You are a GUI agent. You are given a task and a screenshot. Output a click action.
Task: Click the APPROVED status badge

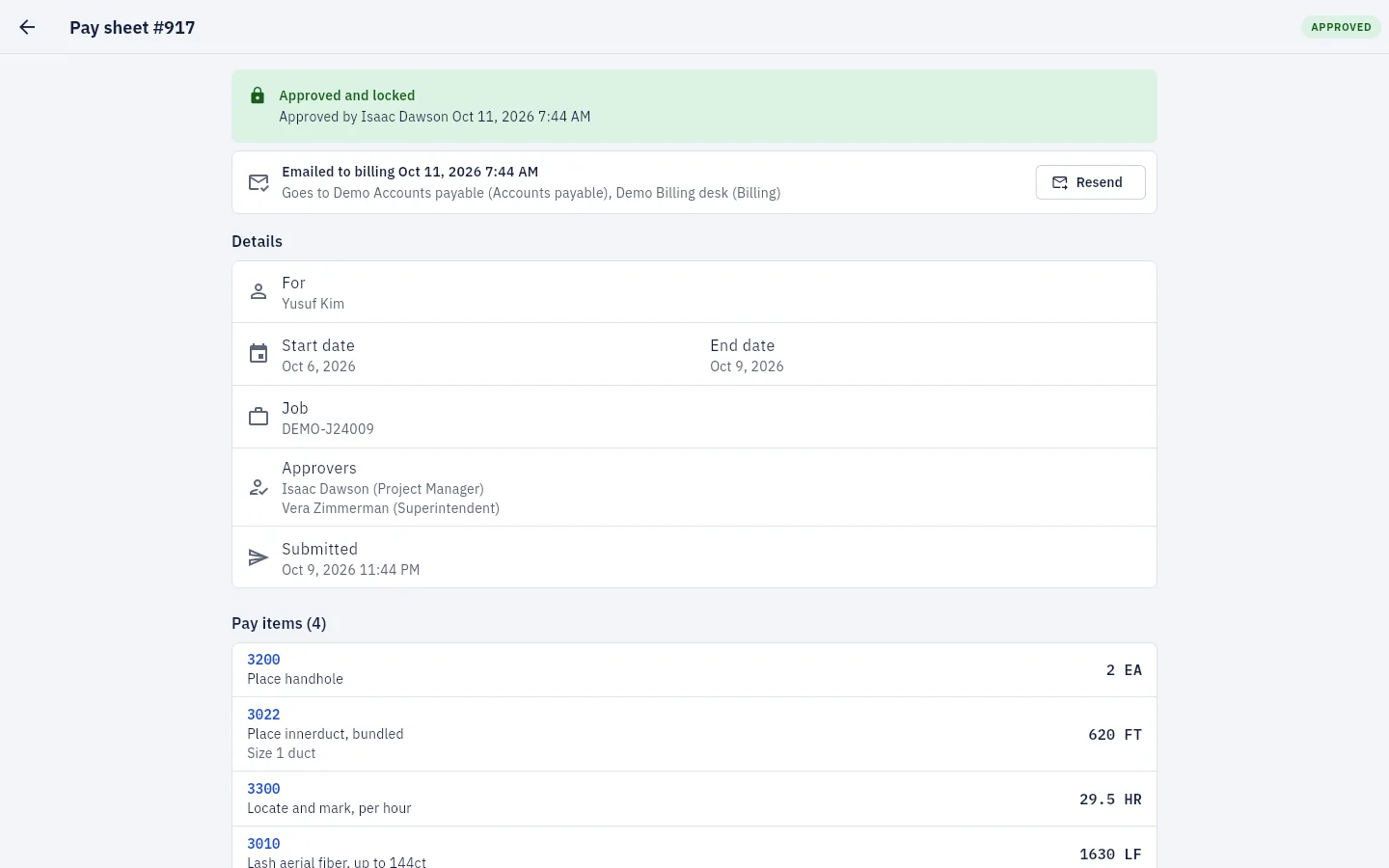(x=1341, y=27)
